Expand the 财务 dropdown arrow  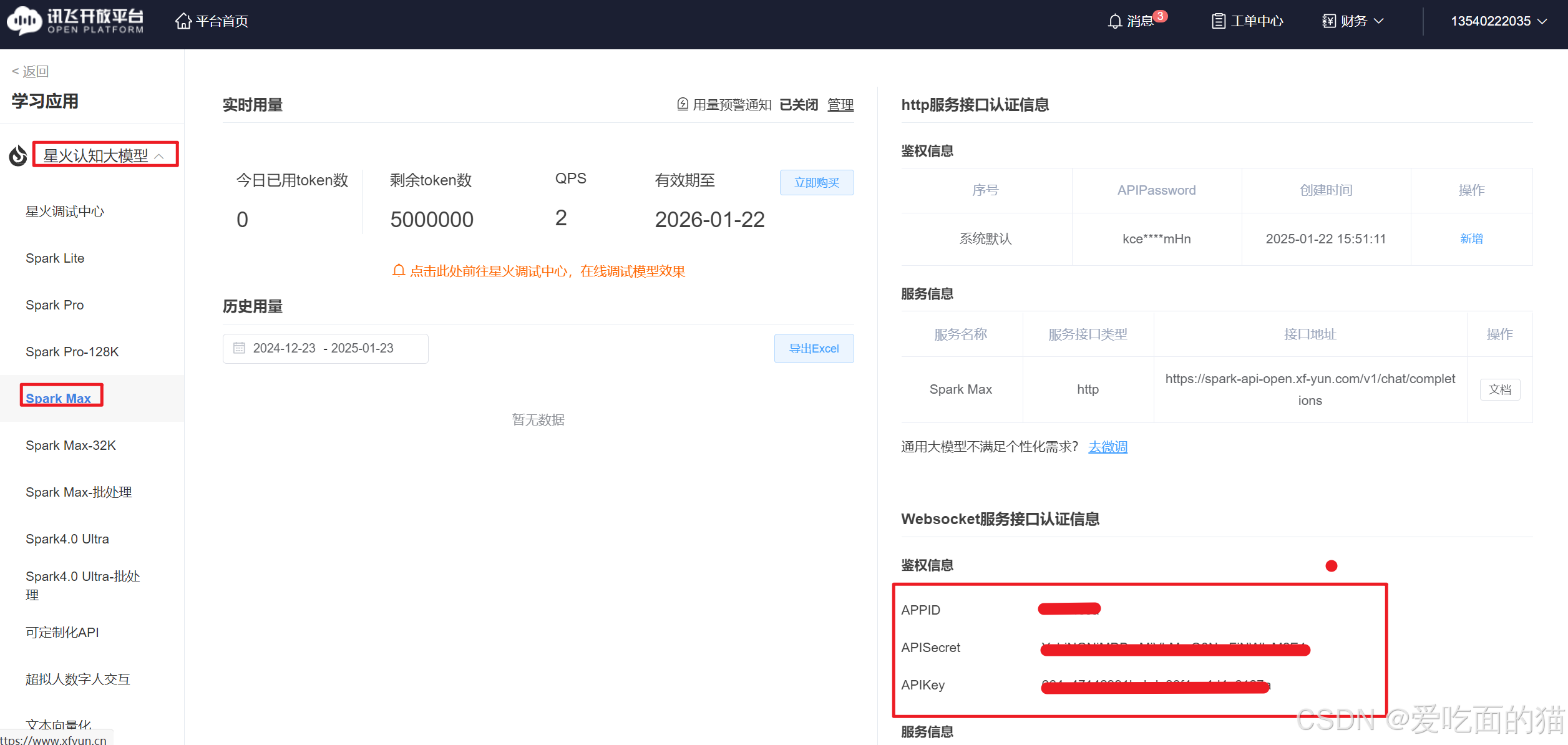pyautogui.click(x=1379, y=21)
